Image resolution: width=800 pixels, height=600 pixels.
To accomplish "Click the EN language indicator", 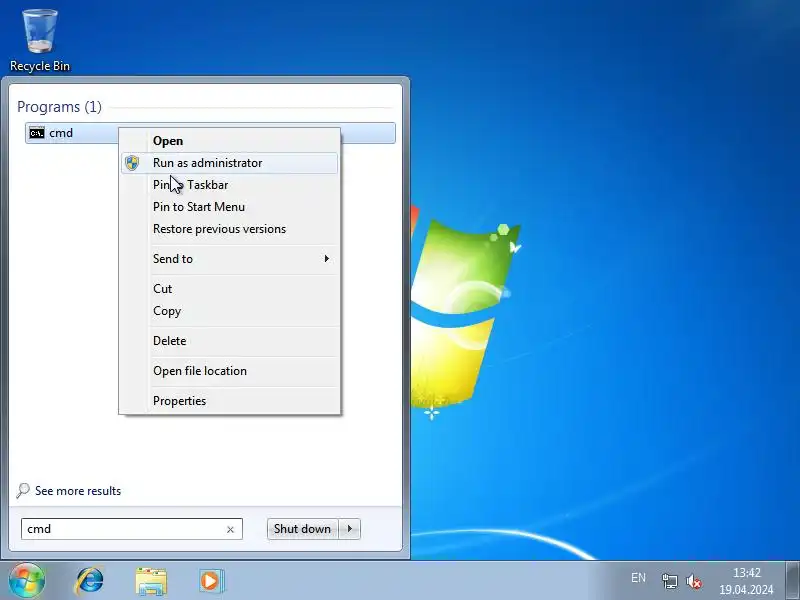I will [x=638, y=578].
